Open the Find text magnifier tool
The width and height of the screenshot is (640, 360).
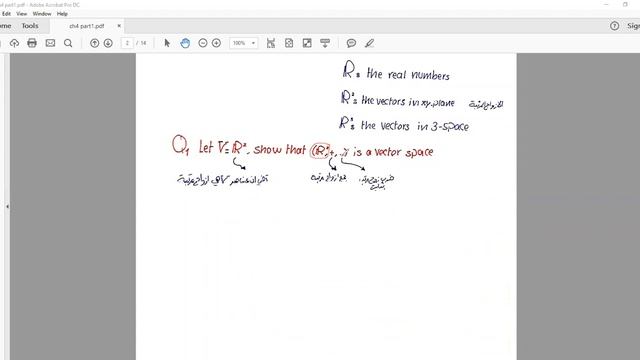[68, 43]
